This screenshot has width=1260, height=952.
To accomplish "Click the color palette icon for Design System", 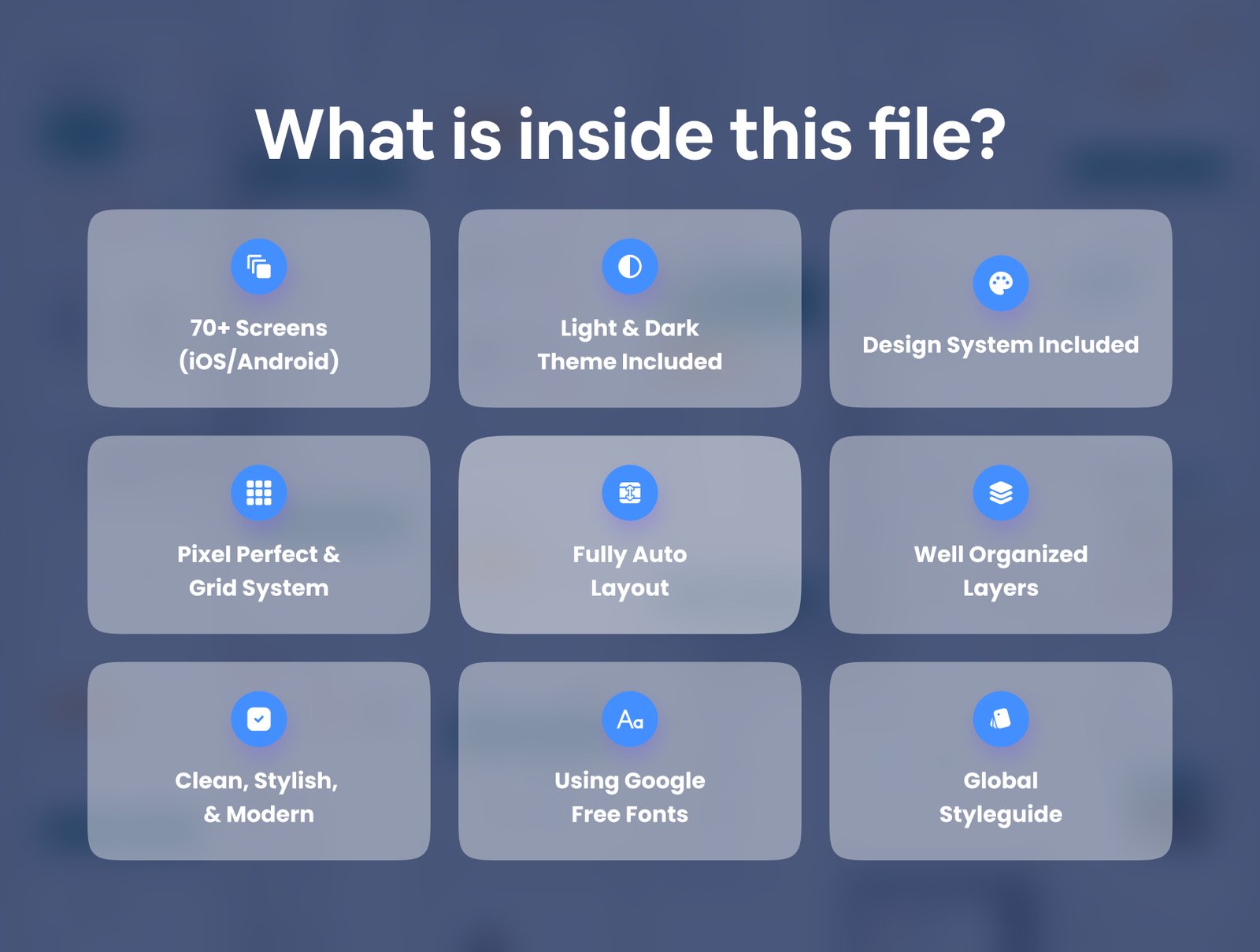I will pyautogui.click(x=1000, y=283).
